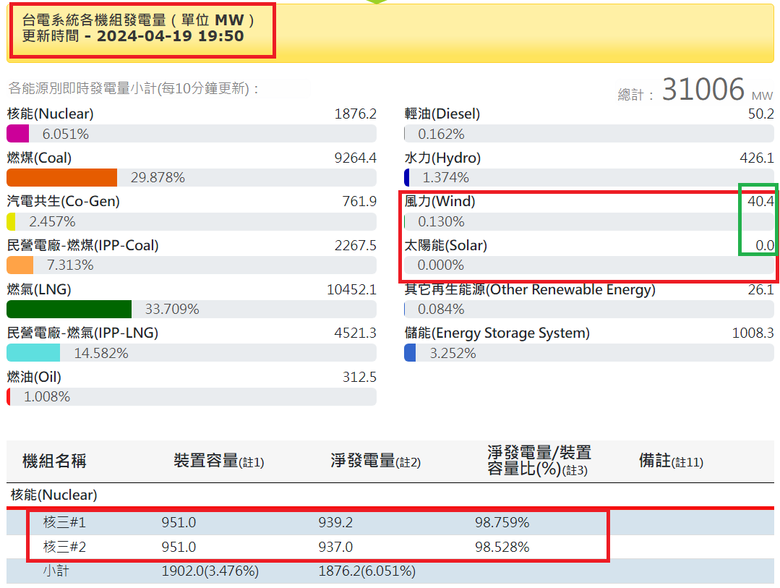This screenshot has width=780, height=588.
Task: Click the IPP-LNG value 4521.3
Action: coord(355,333)
